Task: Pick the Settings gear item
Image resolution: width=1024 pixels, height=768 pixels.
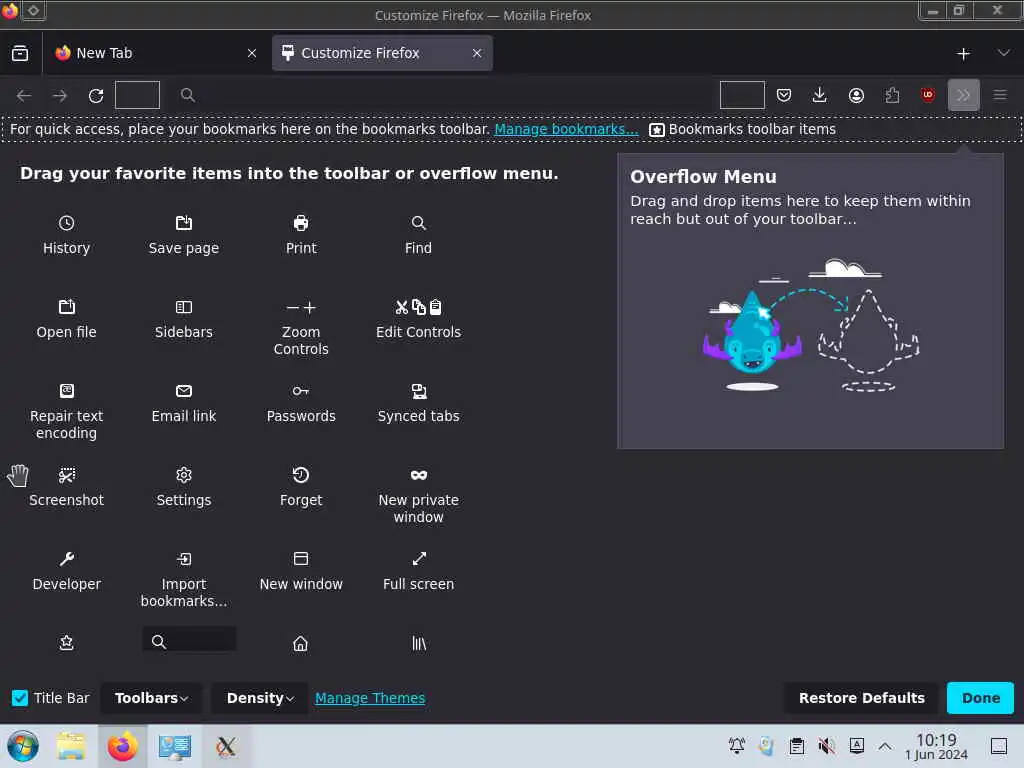Action: click(x=184, y=487)
